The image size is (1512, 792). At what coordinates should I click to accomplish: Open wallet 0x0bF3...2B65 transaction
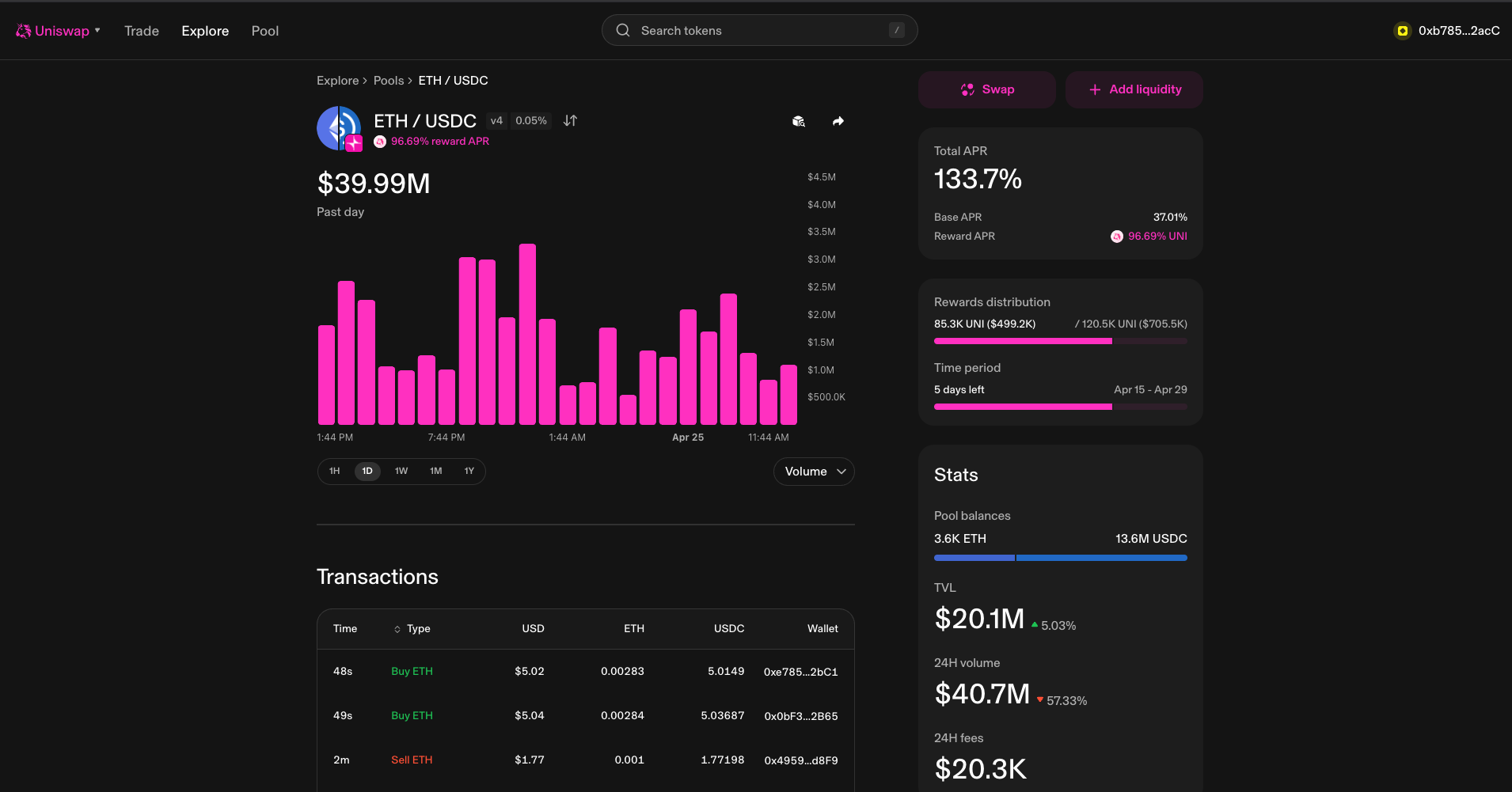[x=800, y=716]
